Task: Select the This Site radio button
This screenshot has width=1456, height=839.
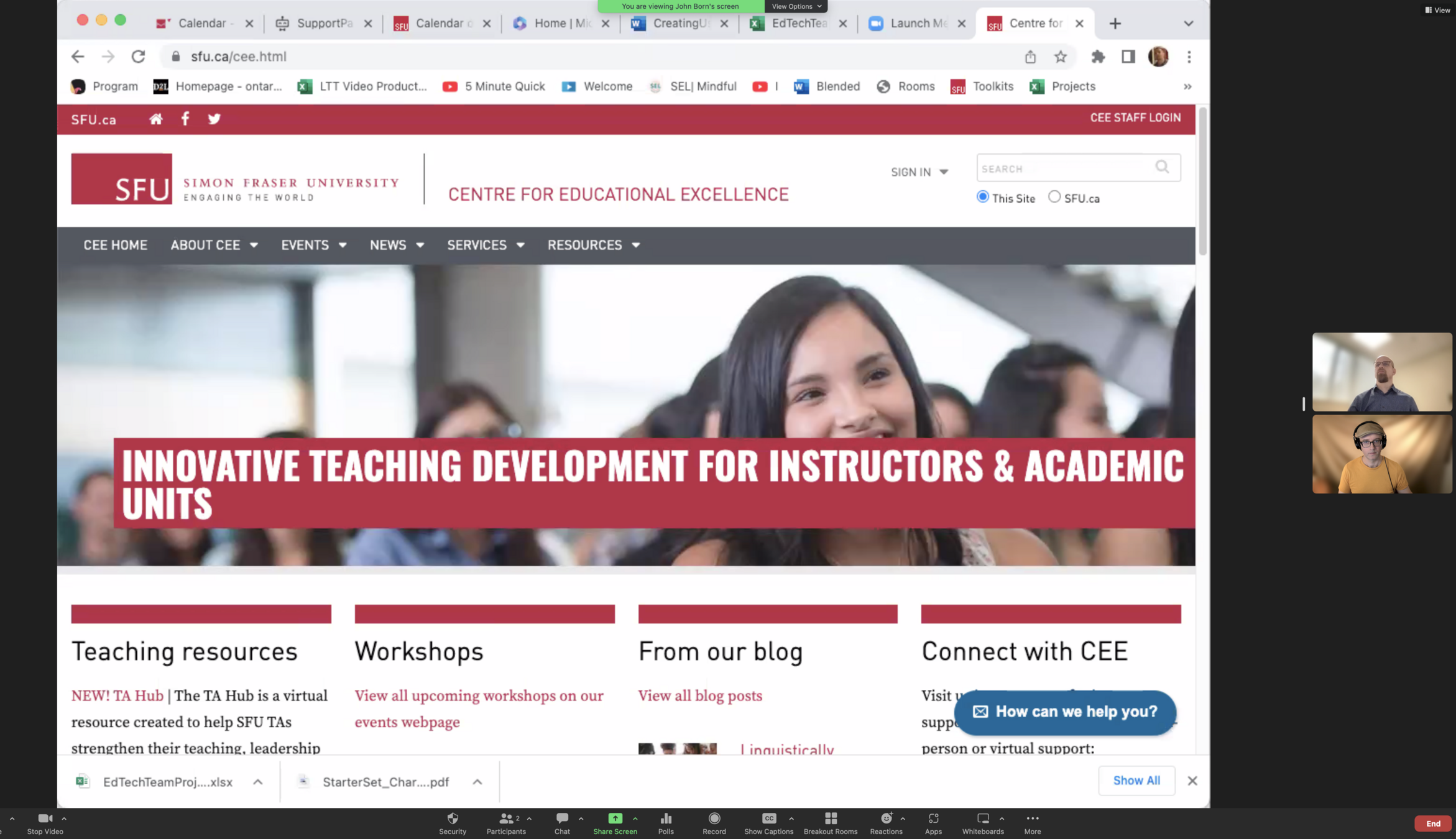Action: 982,197
